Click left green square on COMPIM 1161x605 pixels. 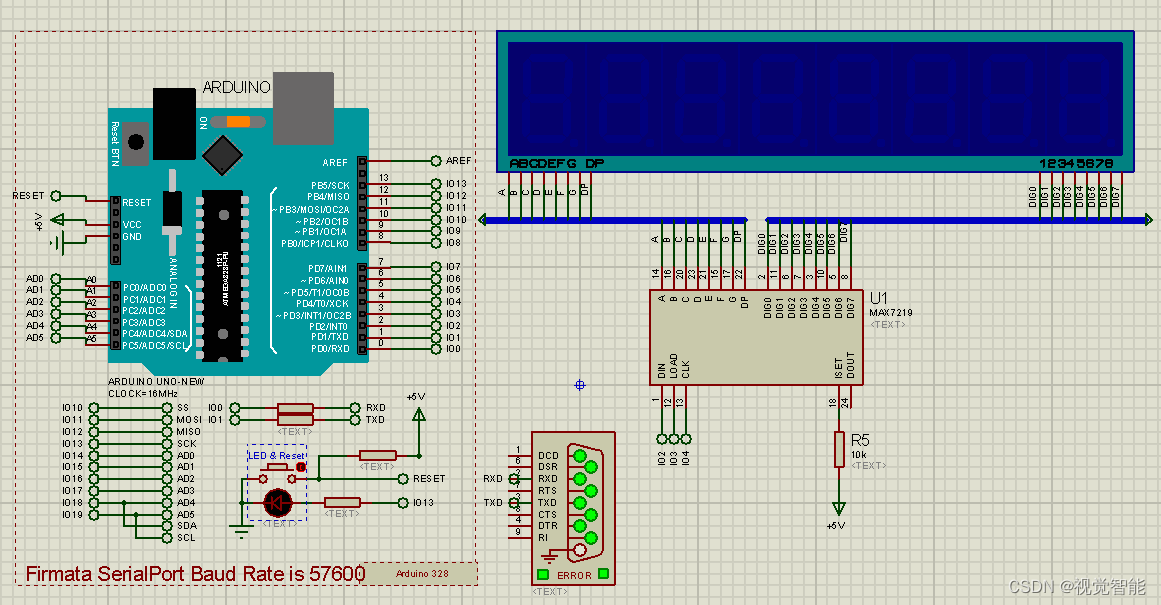click(x=543, y=575)
